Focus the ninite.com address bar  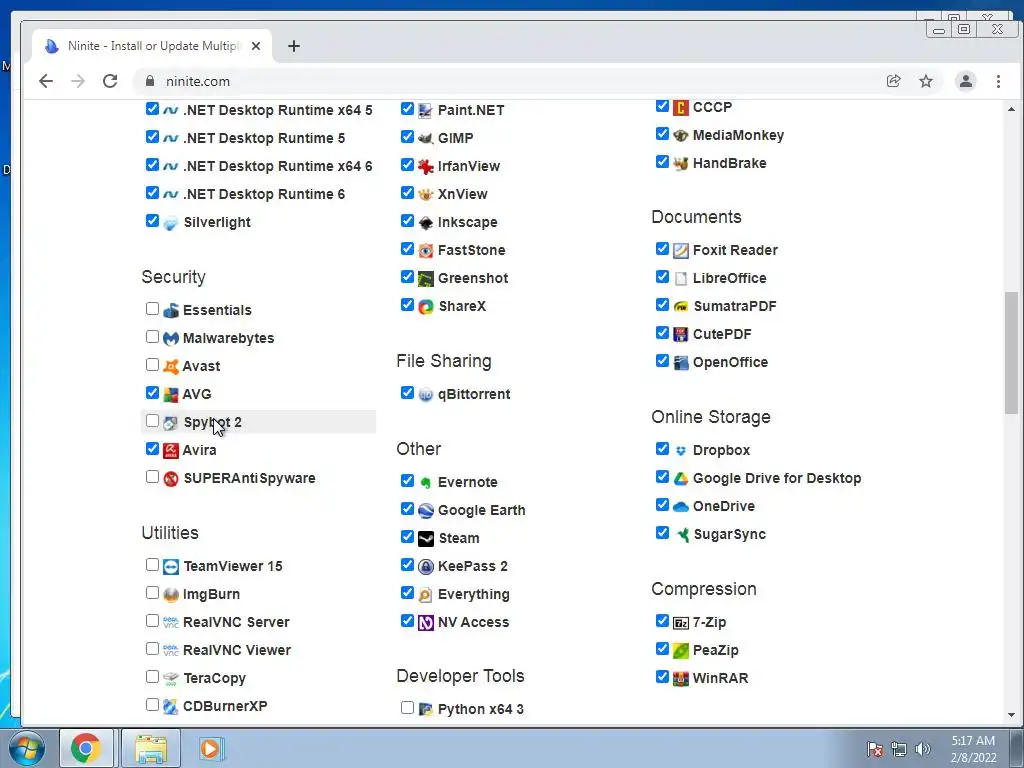[509, 81]
